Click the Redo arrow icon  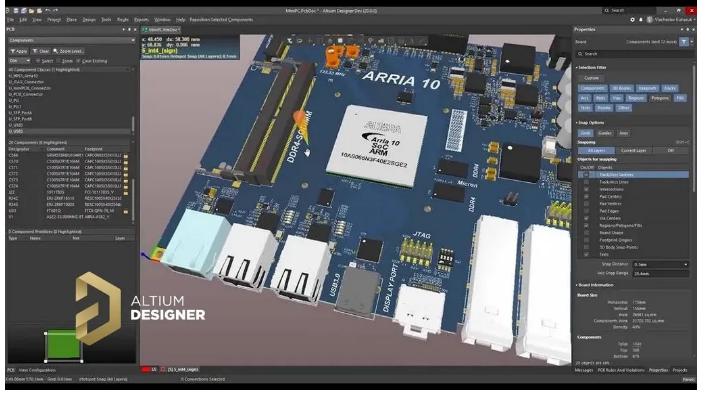pos(55,10)
